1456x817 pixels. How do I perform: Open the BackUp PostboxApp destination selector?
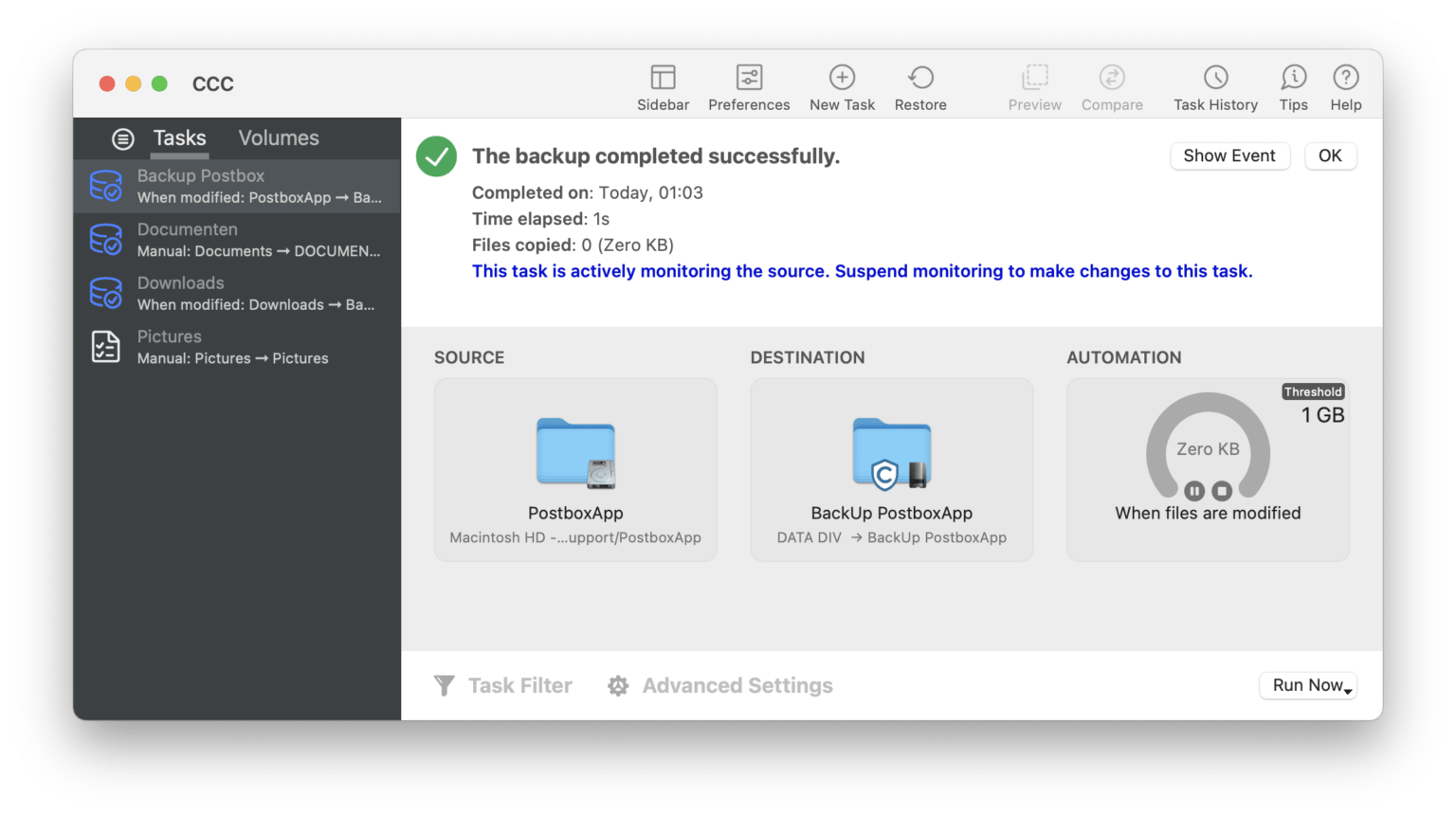point(892,470)
